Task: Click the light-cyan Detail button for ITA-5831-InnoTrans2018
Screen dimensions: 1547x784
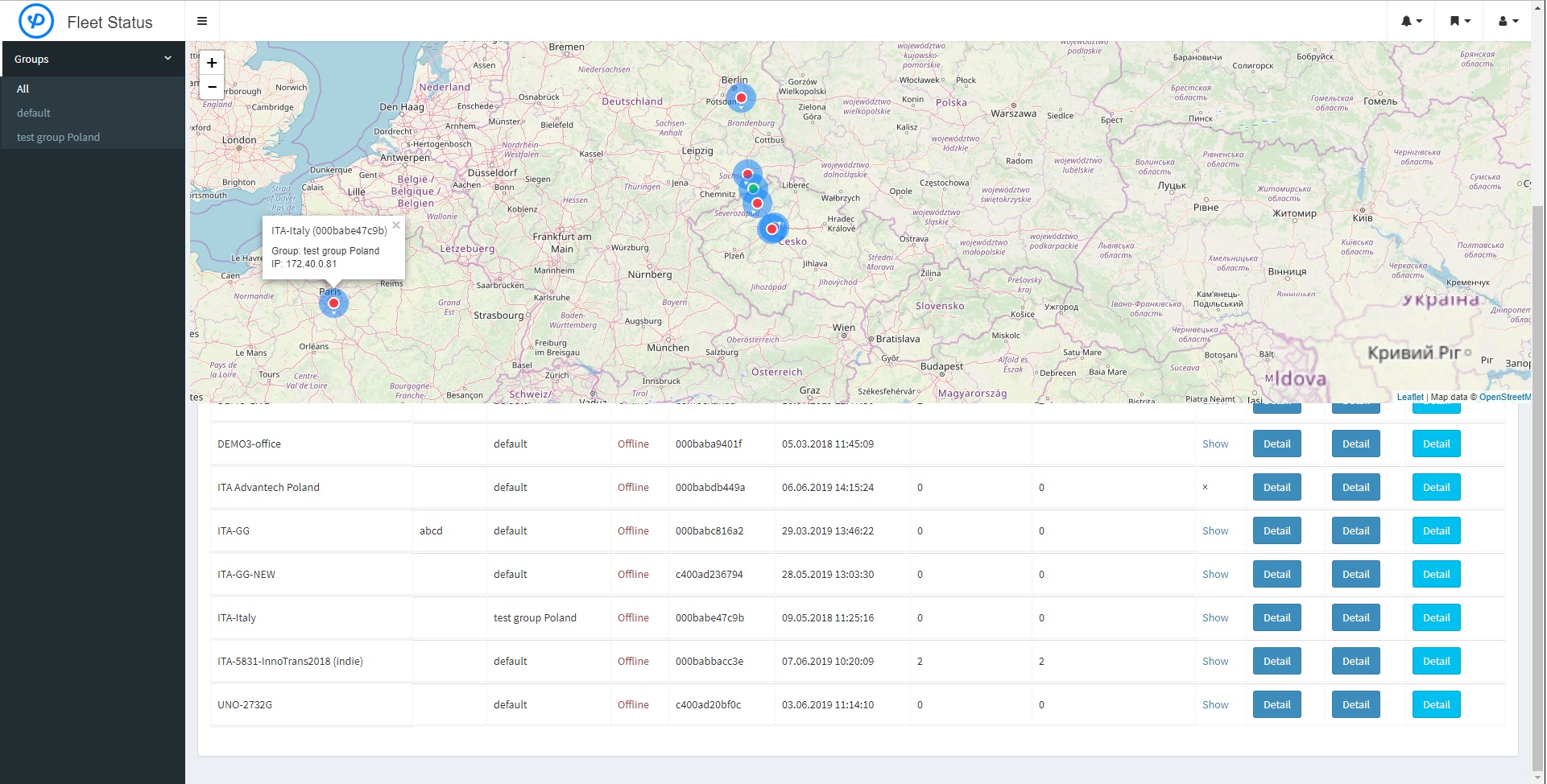Action: pos(1436,661)
